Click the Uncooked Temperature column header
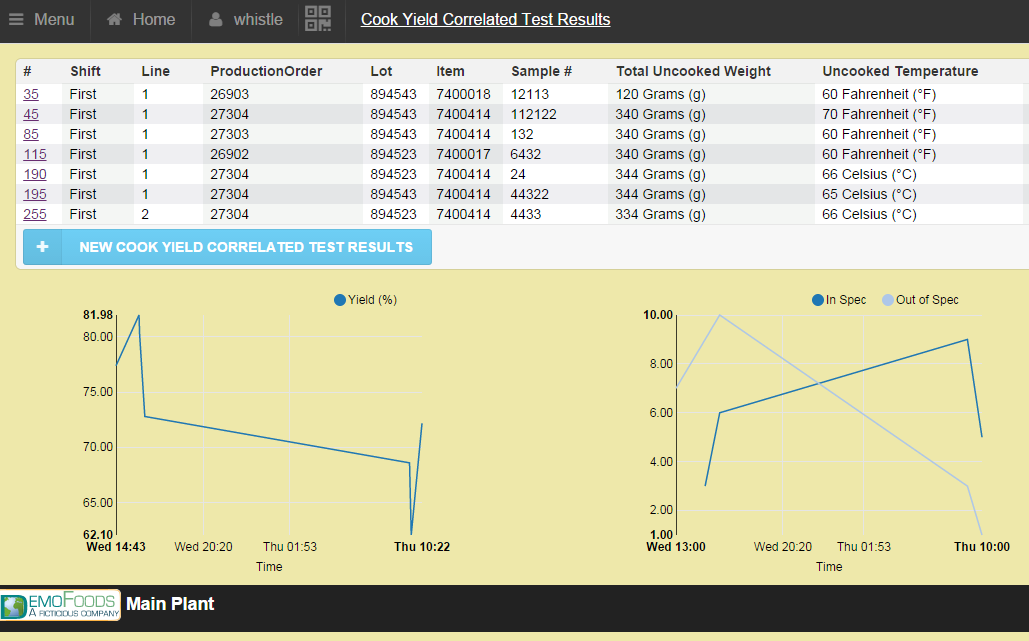Screen dimensions: 1029x641 point(900,71)
